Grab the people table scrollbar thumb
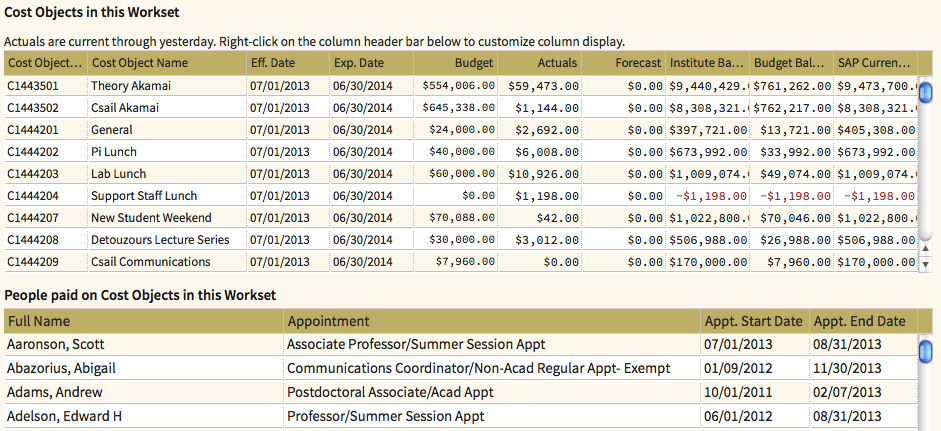 pos(925,351)
